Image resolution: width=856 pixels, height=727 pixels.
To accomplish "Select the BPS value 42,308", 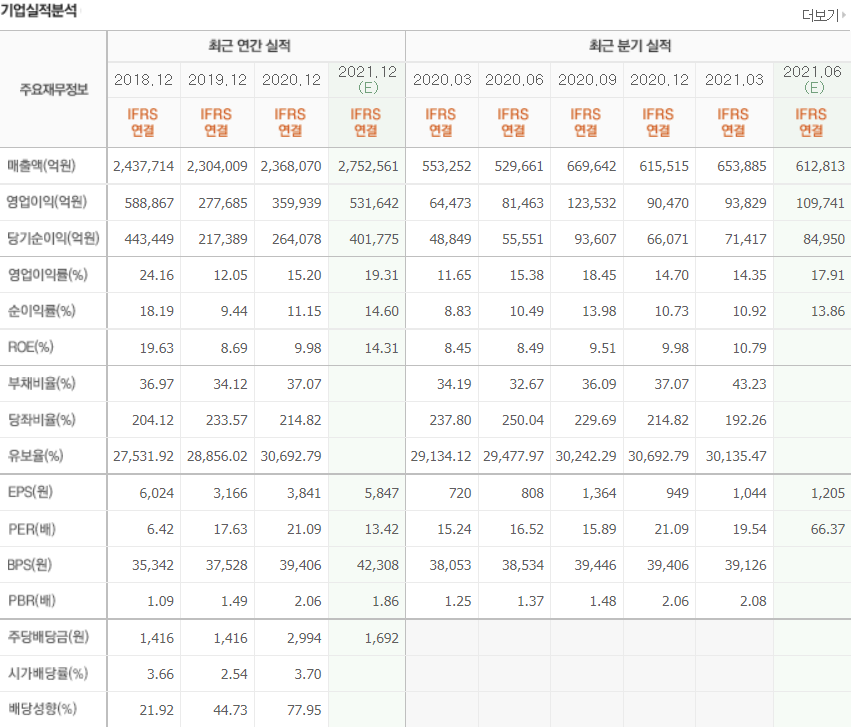I will point(378,565).
